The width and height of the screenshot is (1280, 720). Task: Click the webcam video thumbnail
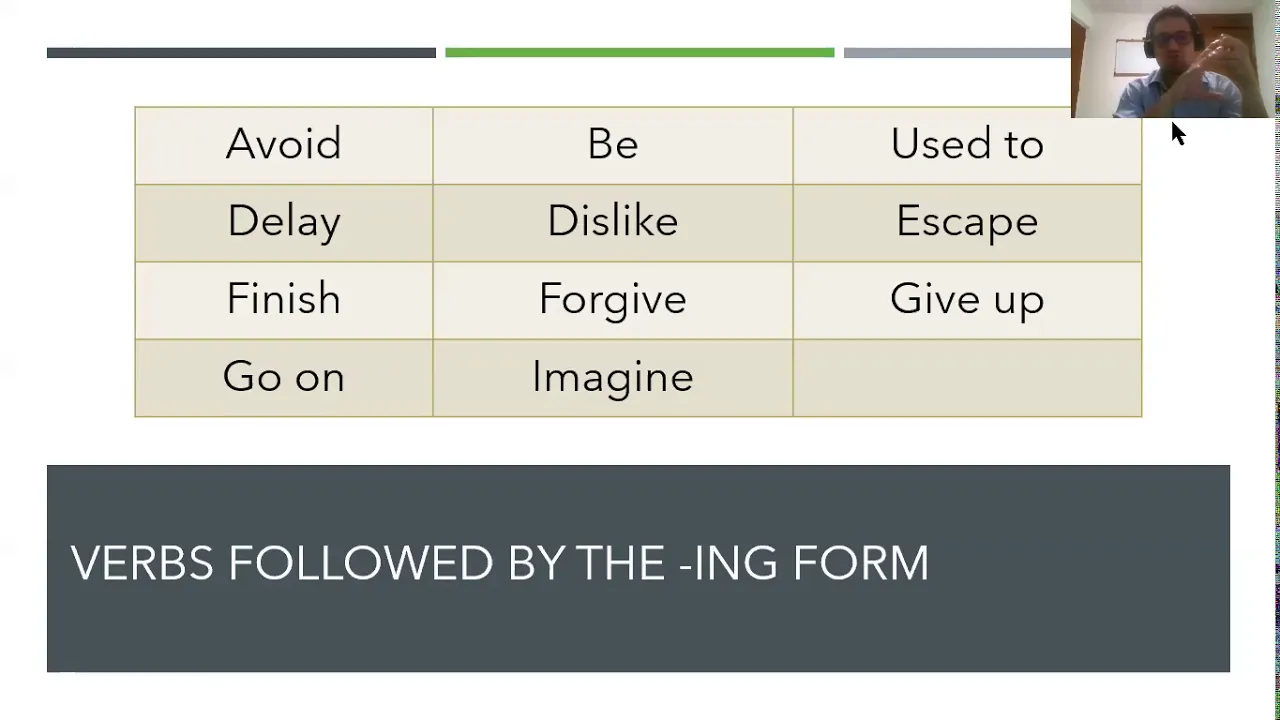tap(1175, 59)
